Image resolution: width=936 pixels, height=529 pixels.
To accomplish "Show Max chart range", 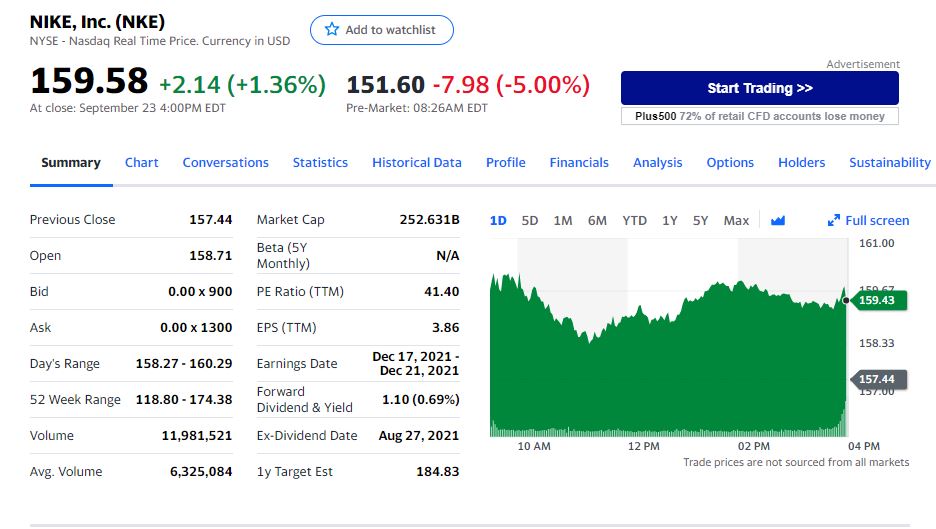I will click(736, 221).
